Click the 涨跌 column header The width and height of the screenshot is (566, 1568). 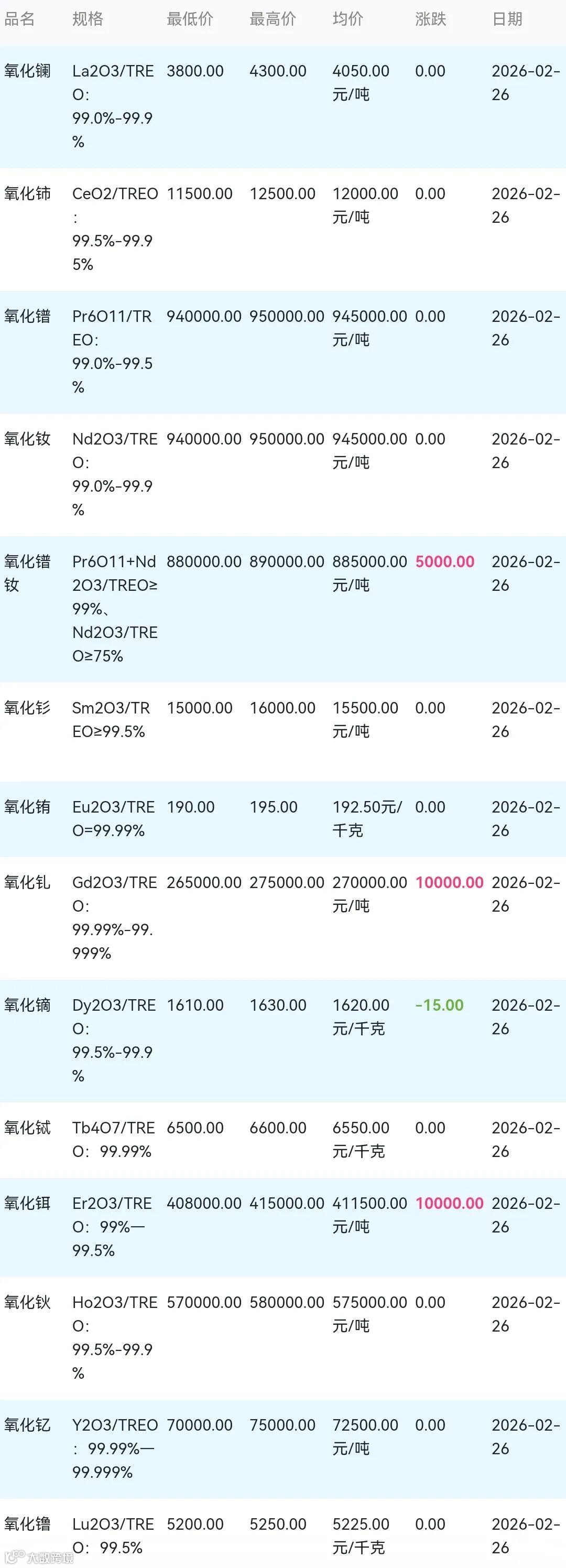point(430,19)
